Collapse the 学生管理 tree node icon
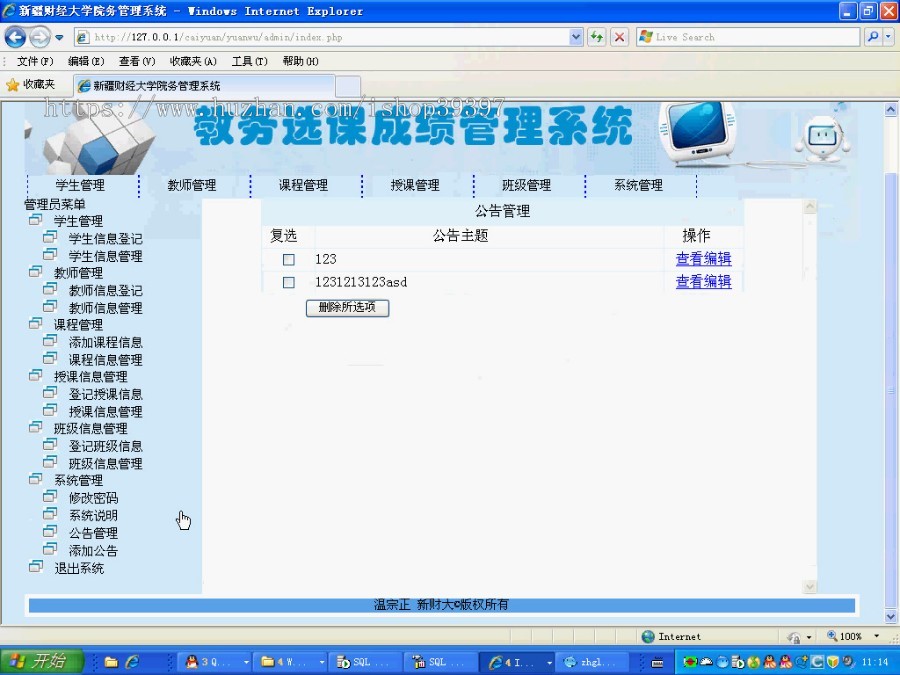 [36, 220]
